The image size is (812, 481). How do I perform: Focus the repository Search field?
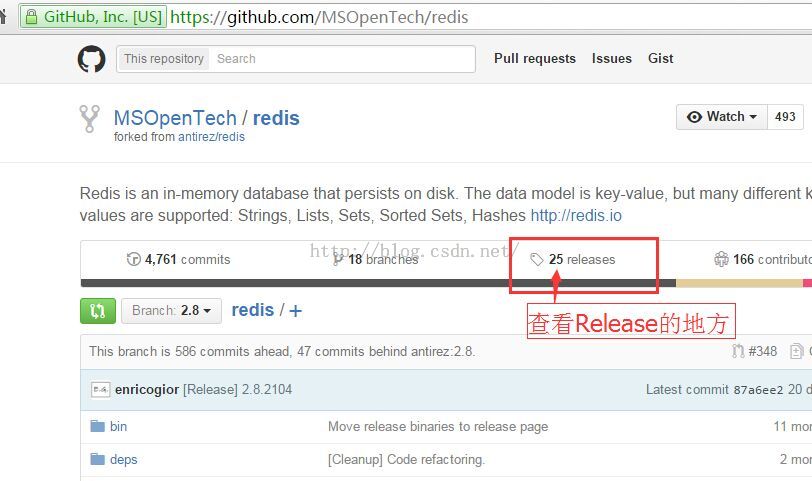point(343,59)
